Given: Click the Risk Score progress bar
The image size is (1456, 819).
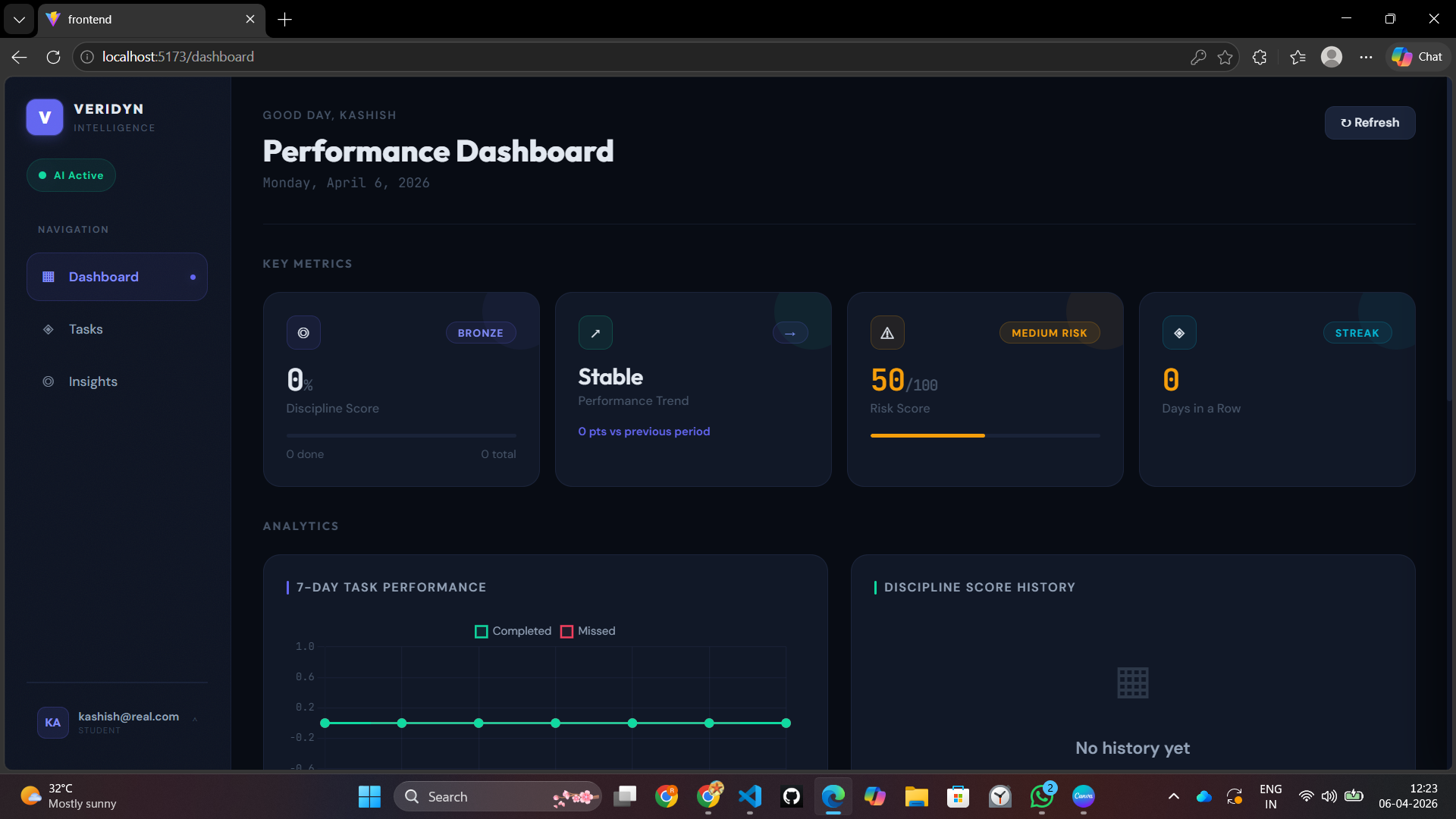Looking at the screenshot, I should (985, 435).
